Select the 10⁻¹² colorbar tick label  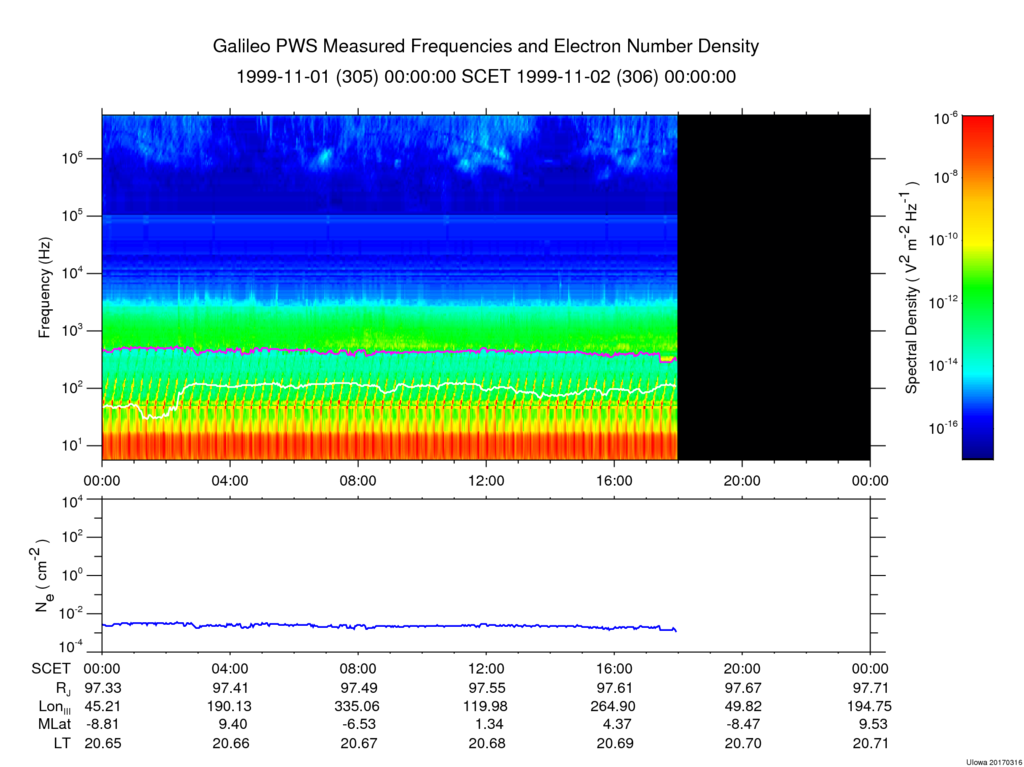tap(943, 302)
